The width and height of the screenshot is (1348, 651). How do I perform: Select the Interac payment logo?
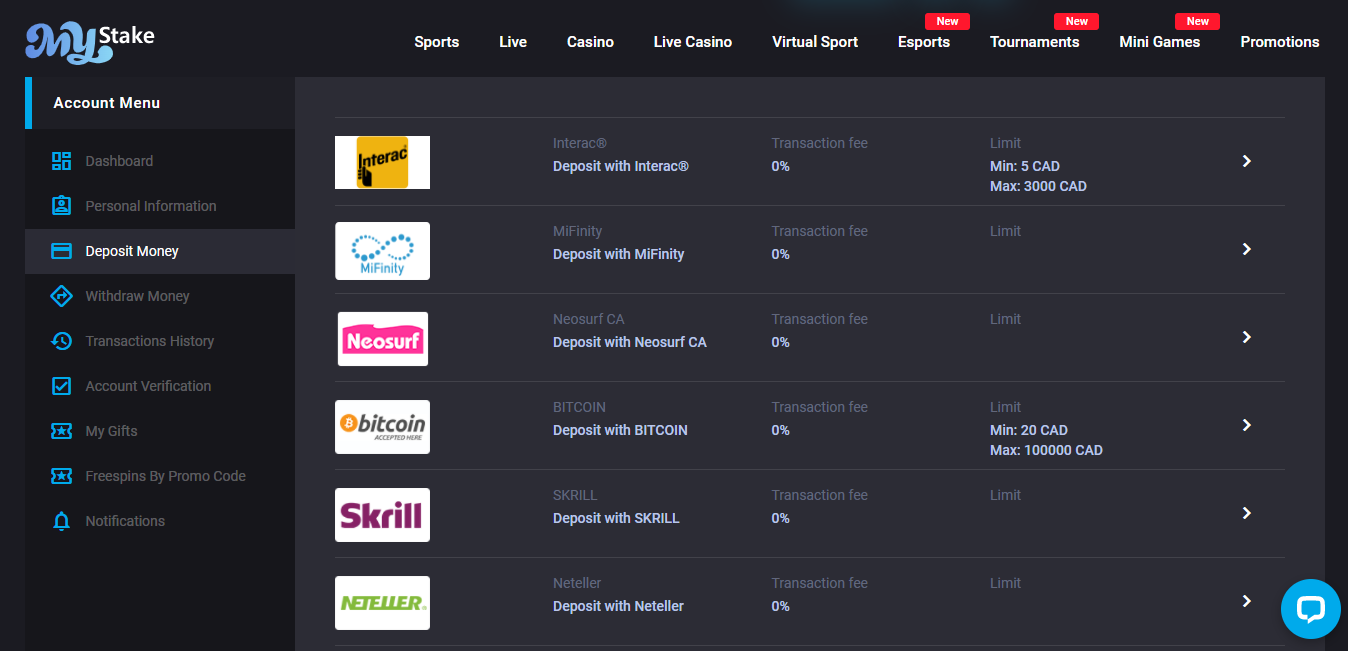tap(382, 162)
